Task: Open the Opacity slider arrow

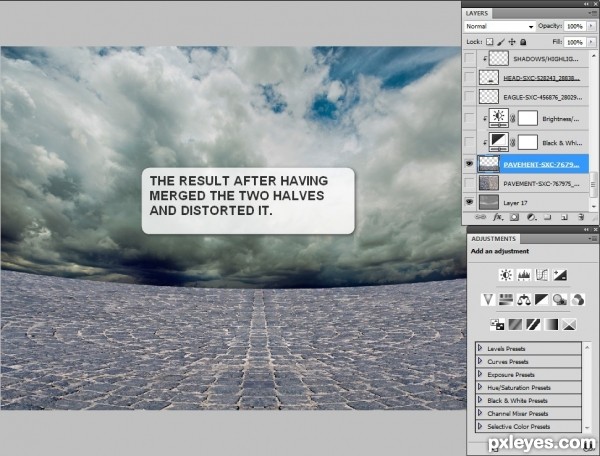Action: [x=591, y=26]
